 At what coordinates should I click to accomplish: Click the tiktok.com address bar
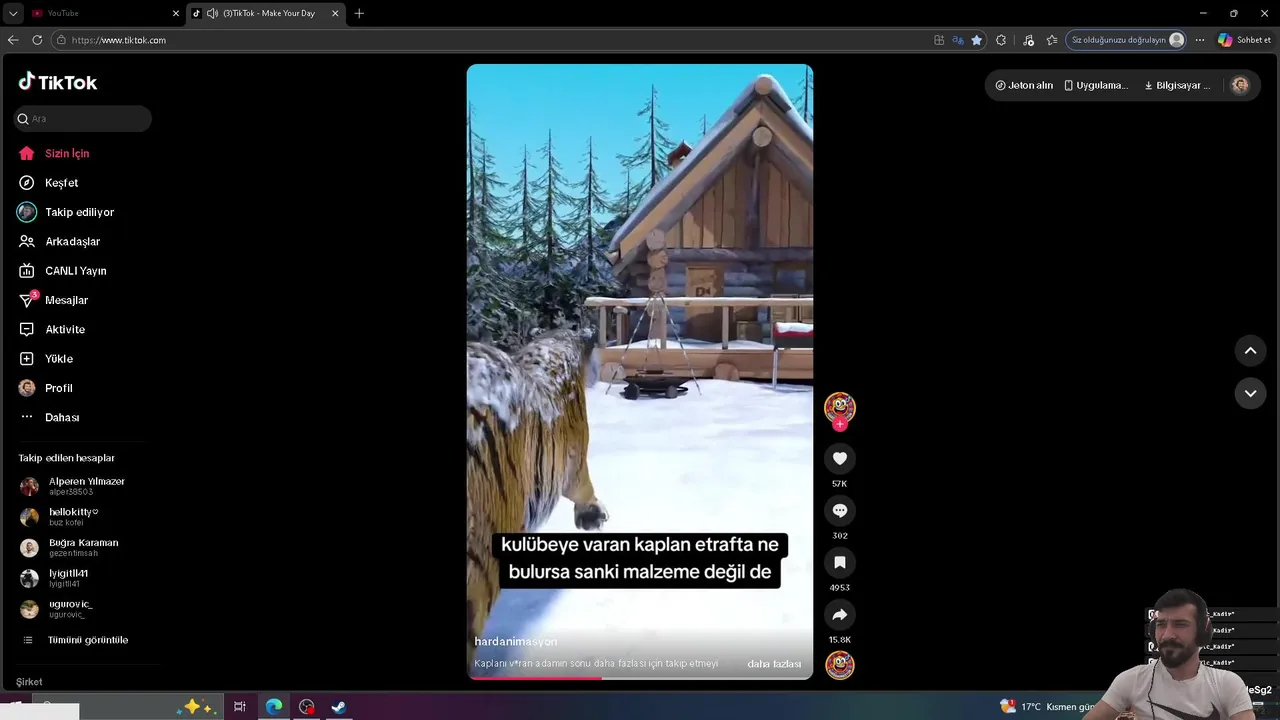[490, 40]
